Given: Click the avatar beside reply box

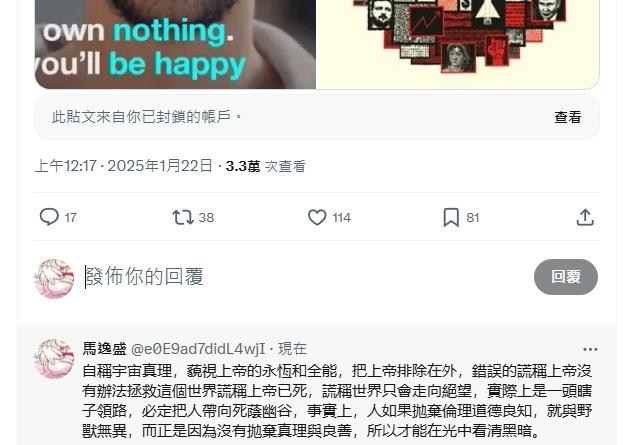Looking at the screenshot, I should [54, 278].
